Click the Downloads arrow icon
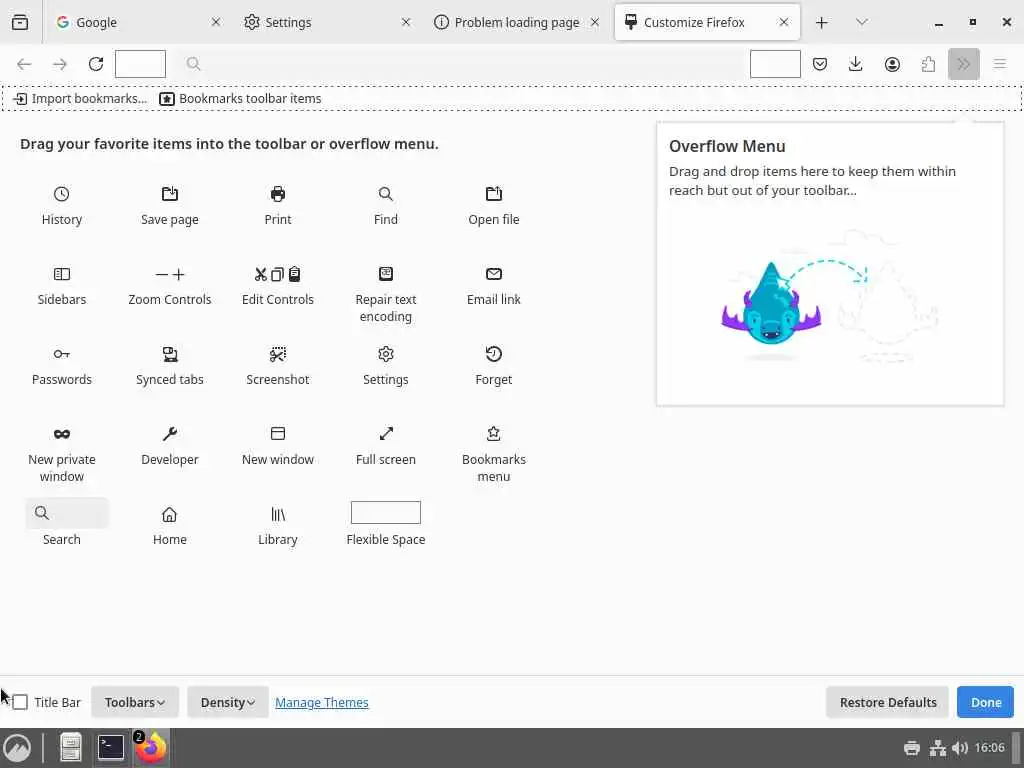Image resolution: width=1024 pixels, height=768 pixels. click(x=856, y=64)
